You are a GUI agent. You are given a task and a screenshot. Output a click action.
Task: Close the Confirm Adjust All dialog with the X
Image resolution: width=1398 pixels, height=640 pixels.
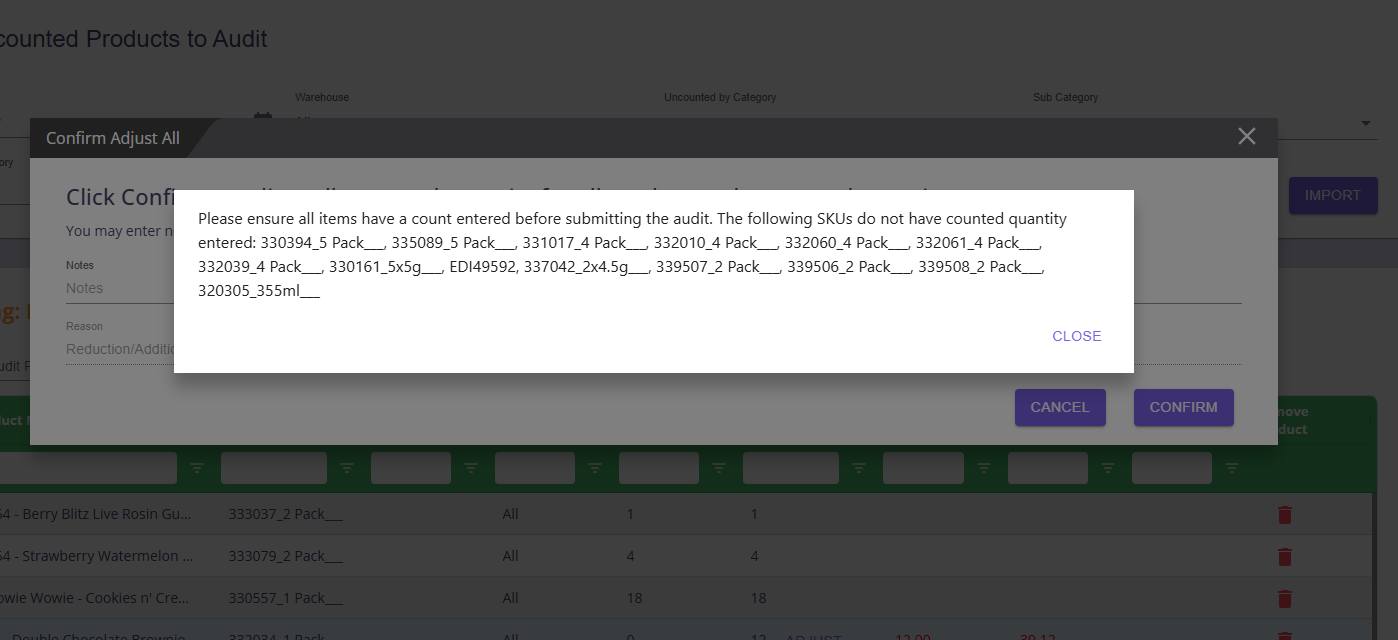1246,136
